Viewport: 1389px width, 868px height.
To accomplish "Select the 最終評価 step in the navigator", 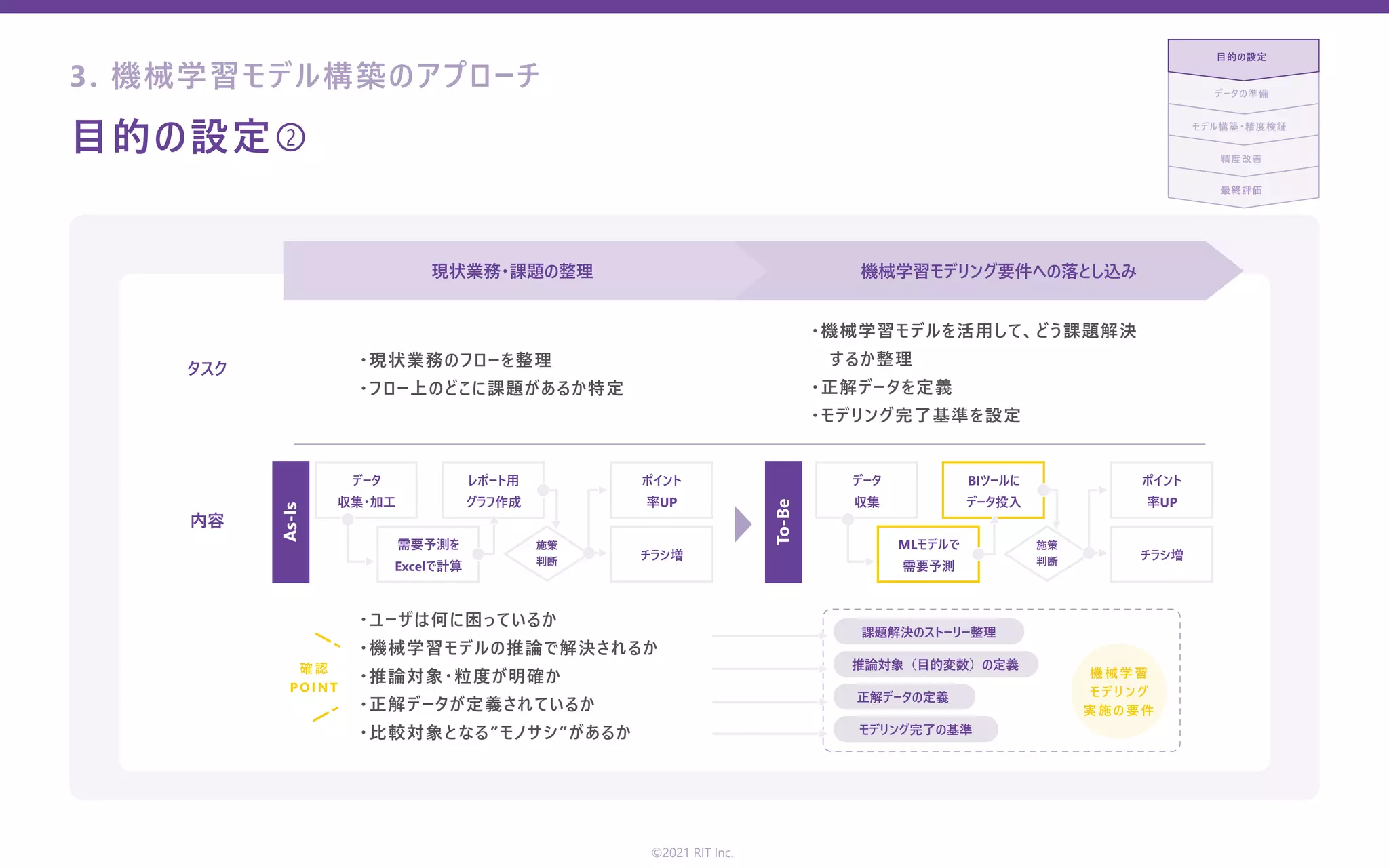I will coord(1243,190).
